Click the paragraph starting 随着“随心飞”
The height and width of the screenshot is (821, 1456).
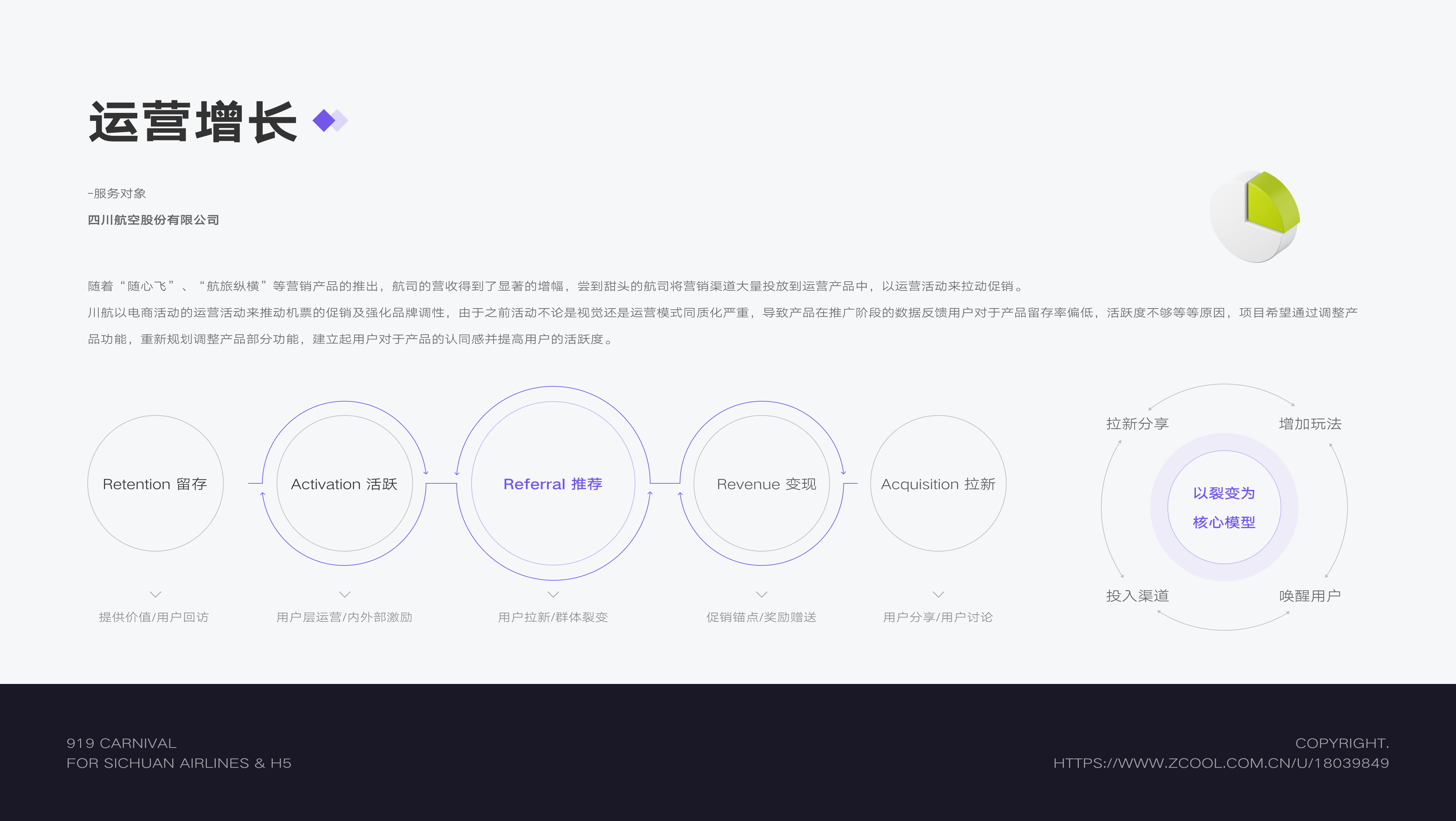[x=556, y=286]
